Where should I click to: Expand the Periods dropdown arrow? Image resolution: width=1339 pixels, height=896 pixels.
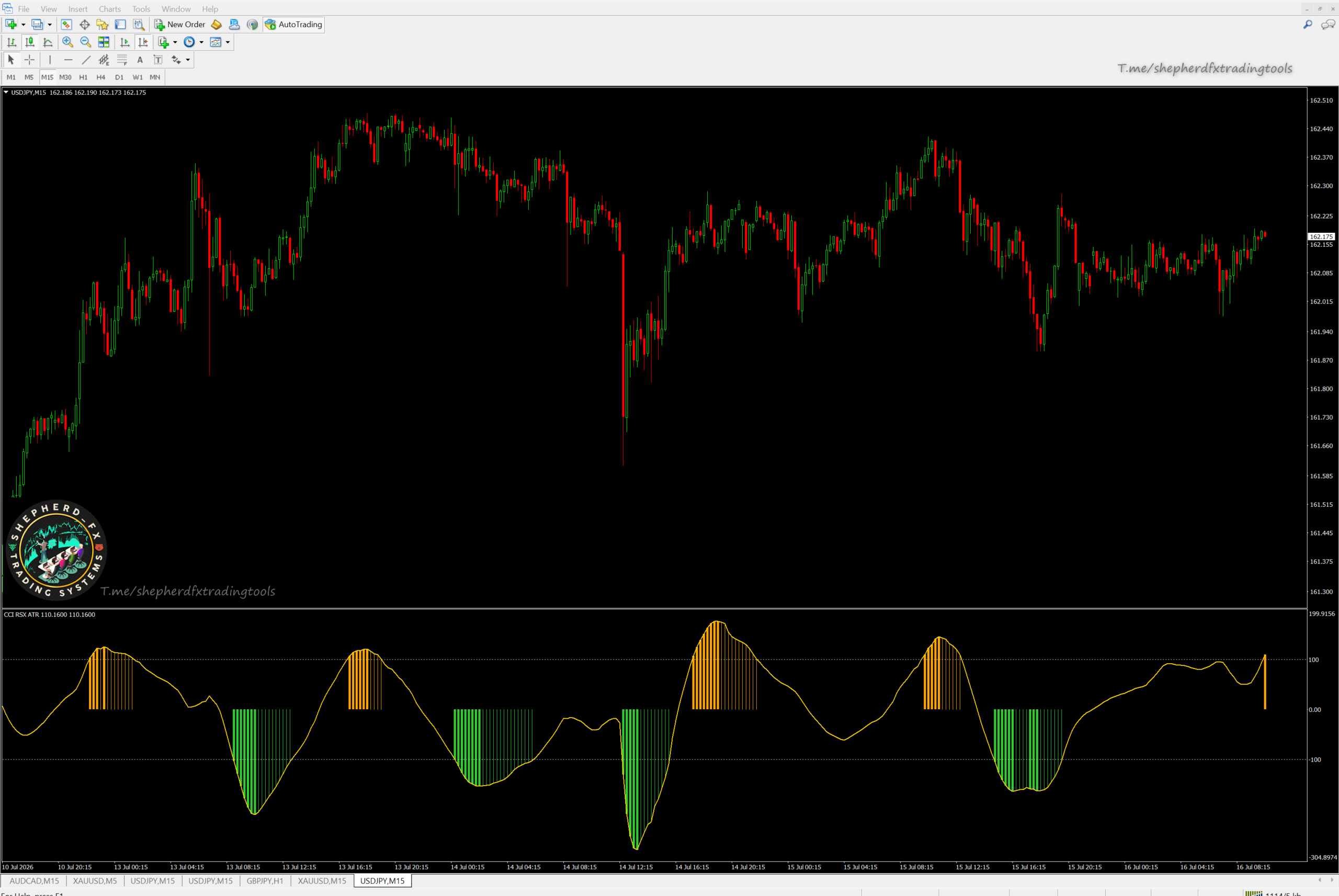[x=201, y=42]
